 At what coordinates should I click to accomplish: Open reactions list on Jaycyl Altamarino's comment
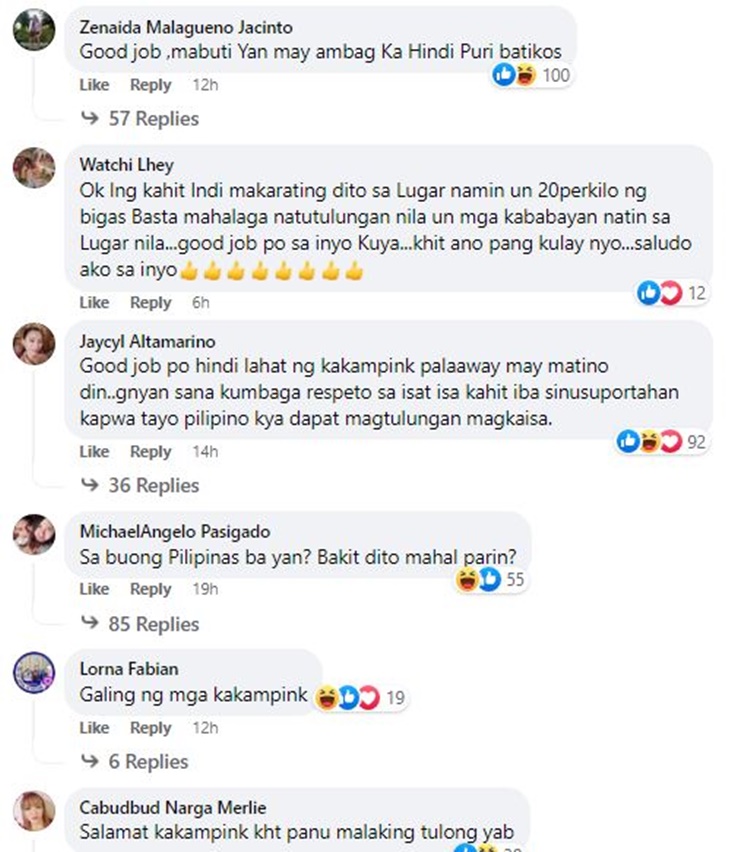coord(661,441)
